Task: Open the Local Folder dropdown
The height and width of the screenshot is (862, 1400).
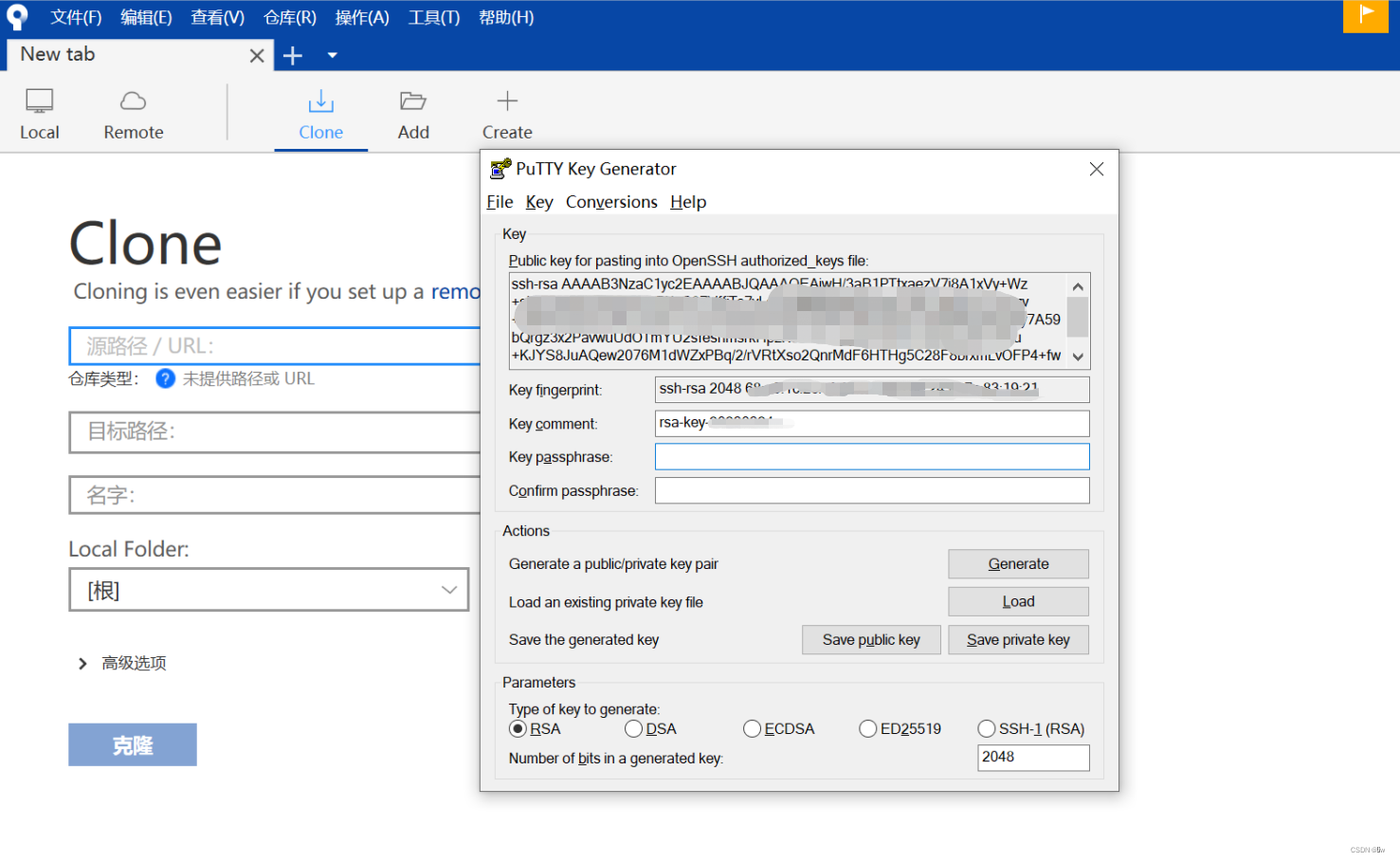Action: (269, 590)
